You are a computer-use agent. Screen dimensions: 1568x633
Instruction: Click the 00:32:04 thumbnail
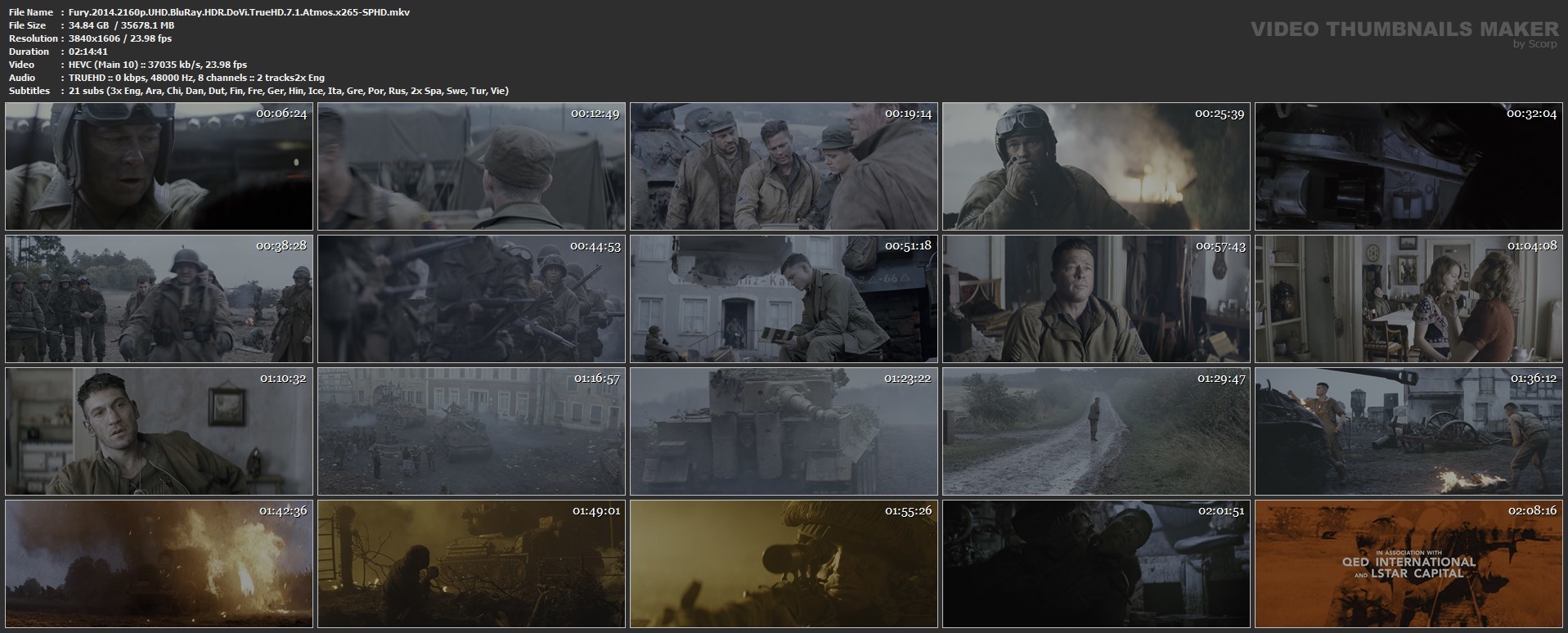point(1409,167)
